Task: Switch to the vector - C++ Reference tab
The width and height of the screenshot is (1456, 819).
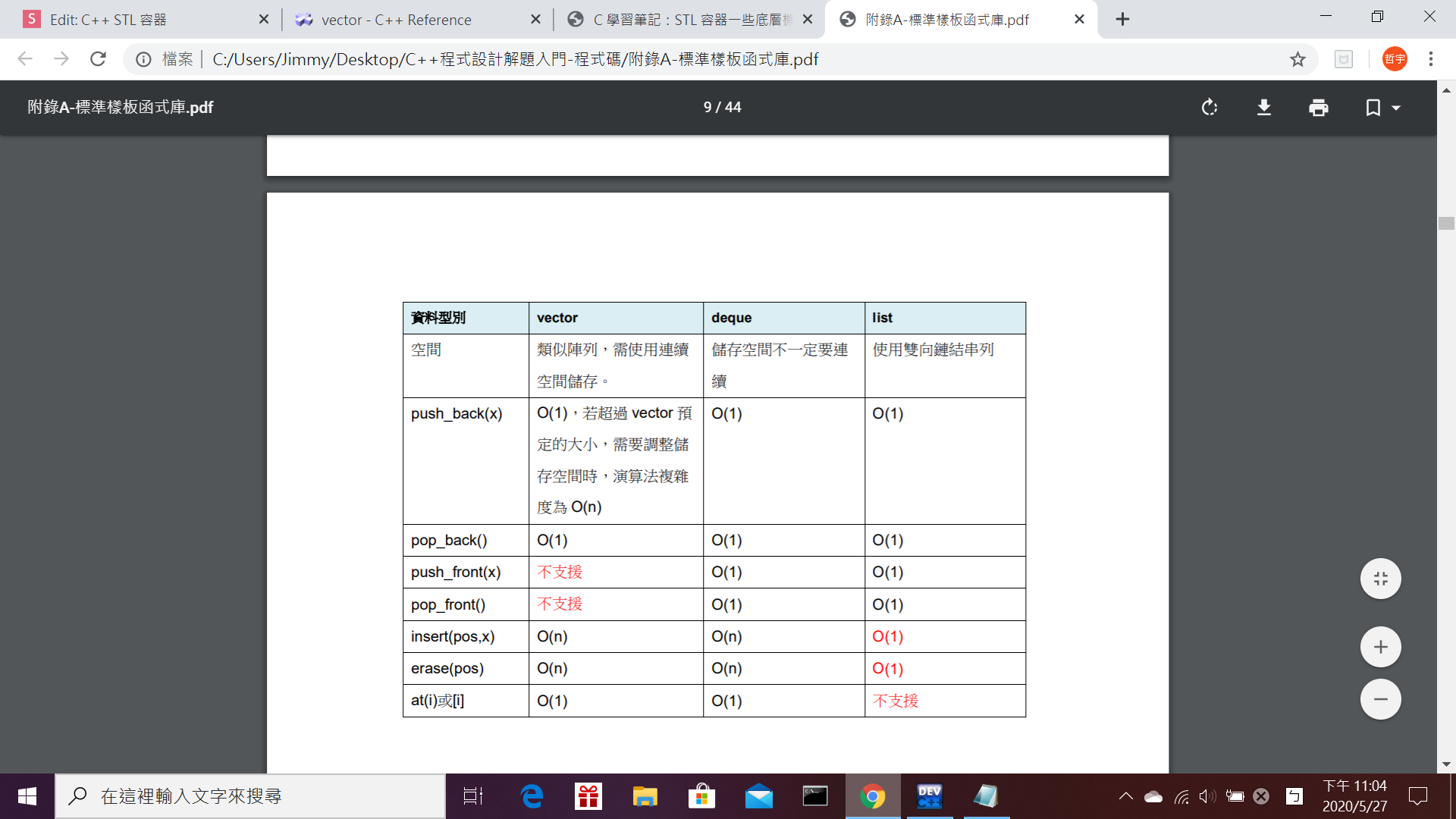Action: click(x=396, y=20)
